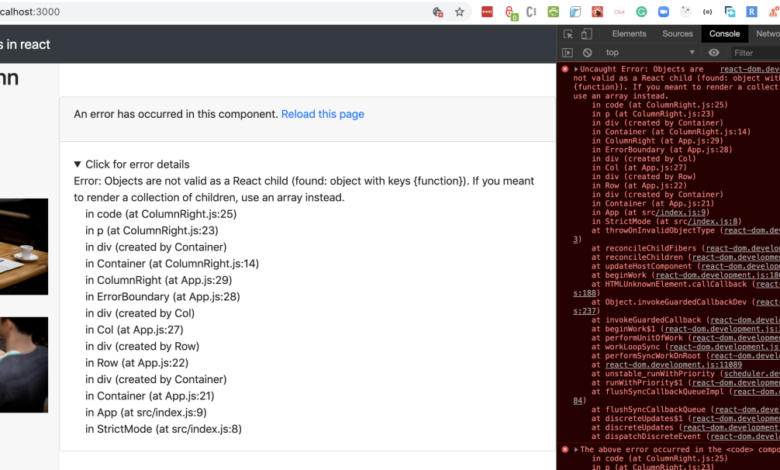Screen dimensions: 780x470
Task: Click 'in Container (at ColumnRight.js:14)' on the page
Action: pyautogui.click(x=172, y=264)
